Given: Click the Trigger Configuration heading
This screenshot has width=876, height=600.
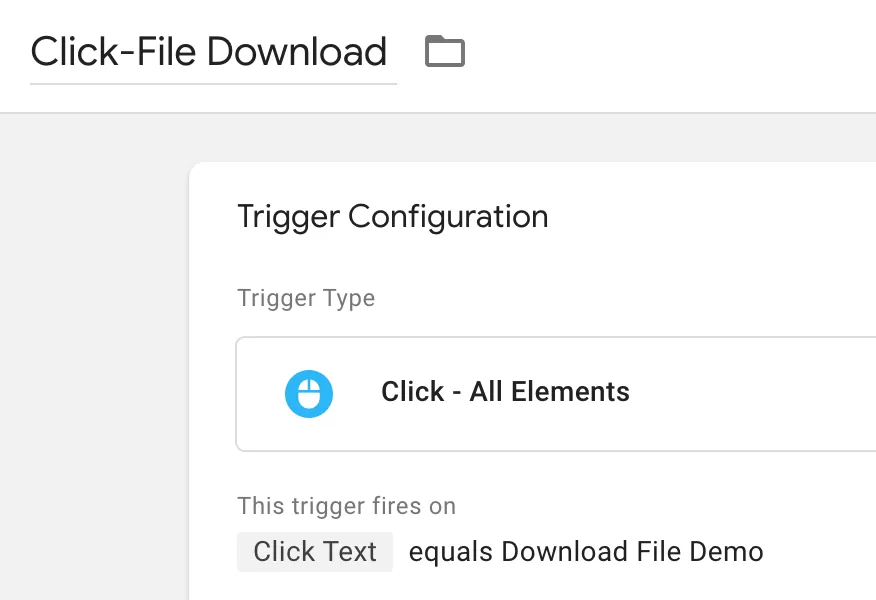Looking at the screenshot, I should (x=393, y=217).
